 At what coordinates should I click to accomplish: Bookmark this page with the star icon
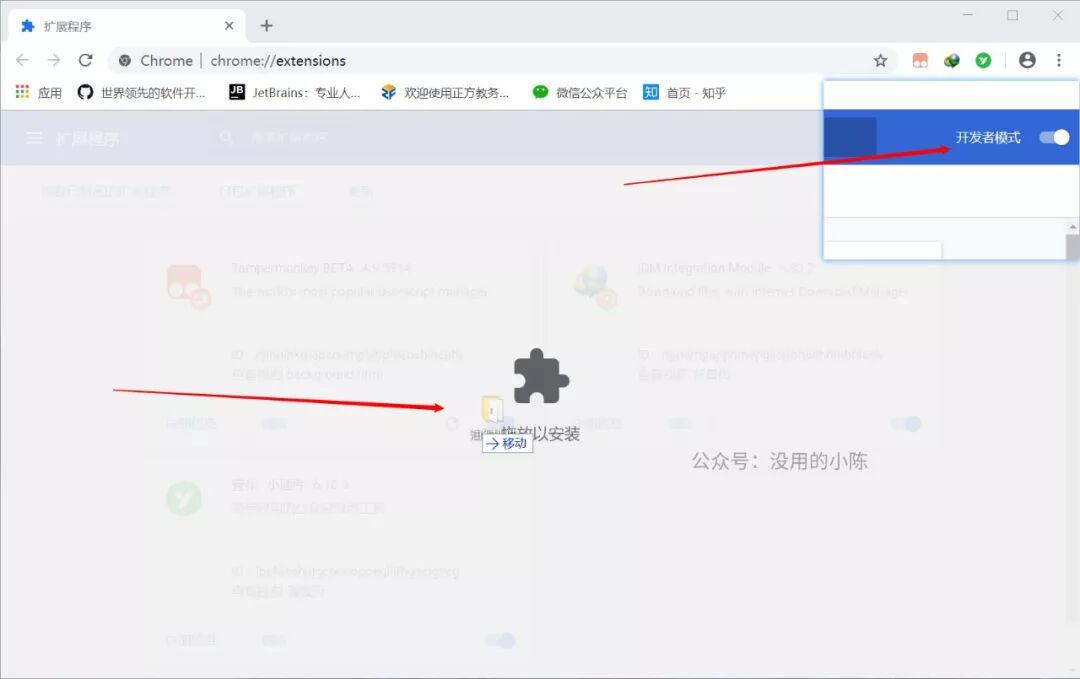tap(880, 61)
